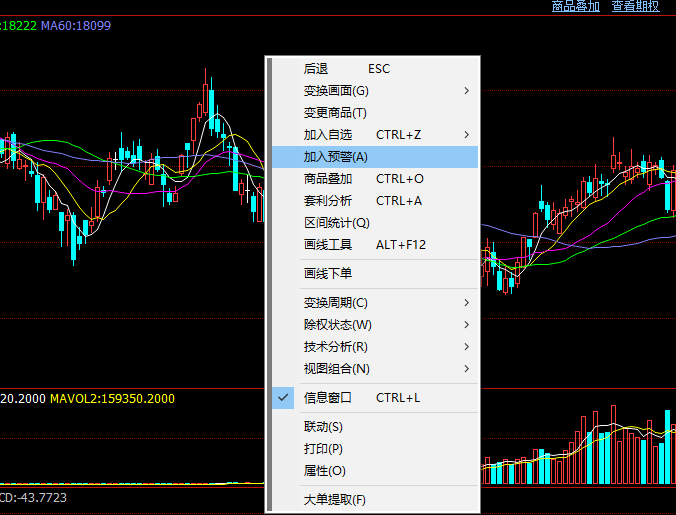Launch 画线工具 from the menu
Viewport: 676px width, 515px height.
point(328,245)
